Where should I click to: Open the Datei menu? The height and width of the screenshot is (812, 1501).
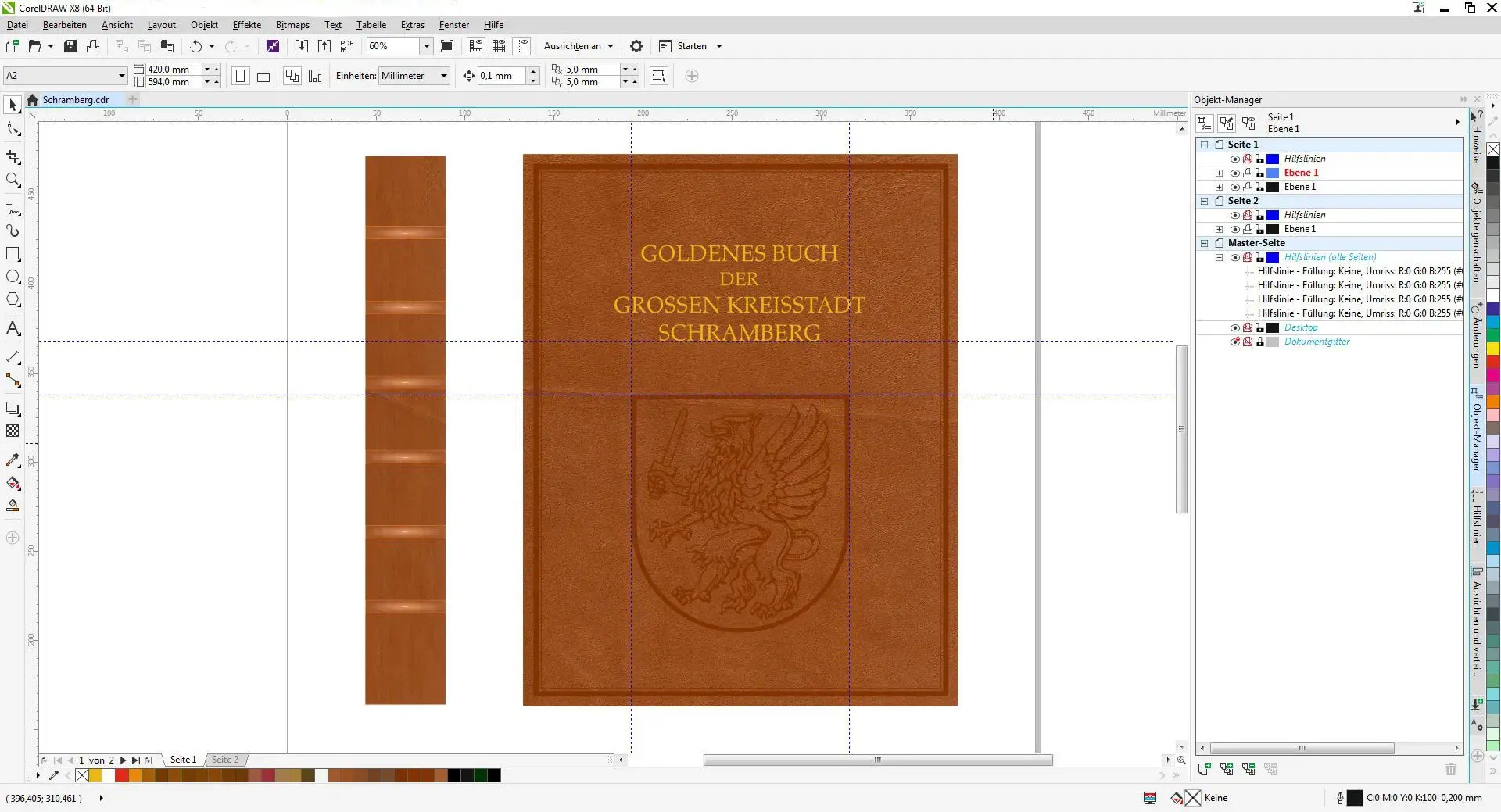(x=17, y=25)
